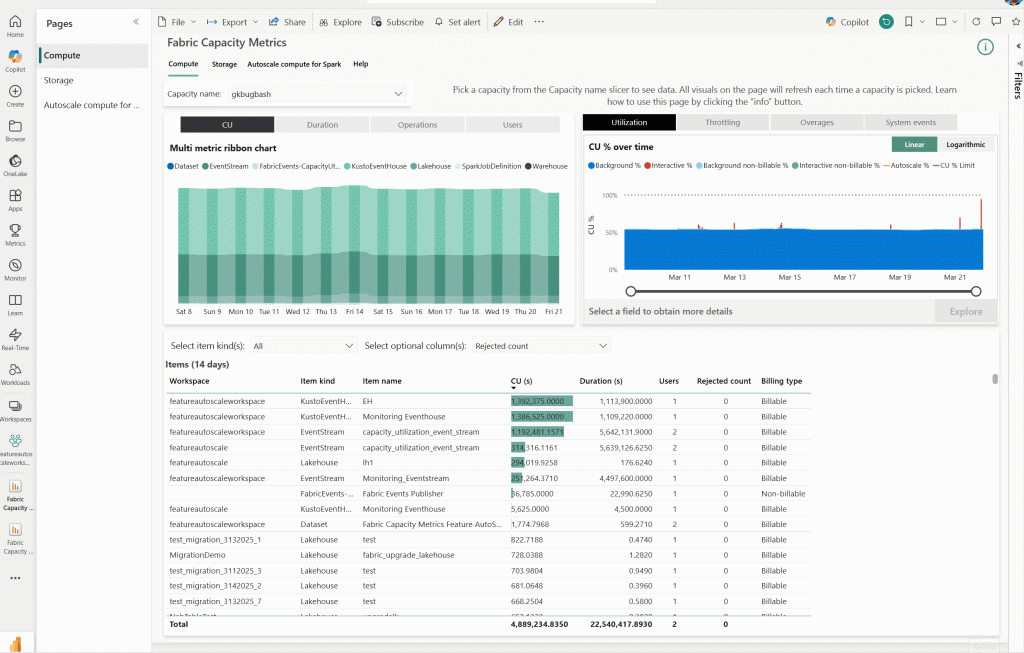Switch ribbon chart to Duration tab

click(x=322, y=125)
